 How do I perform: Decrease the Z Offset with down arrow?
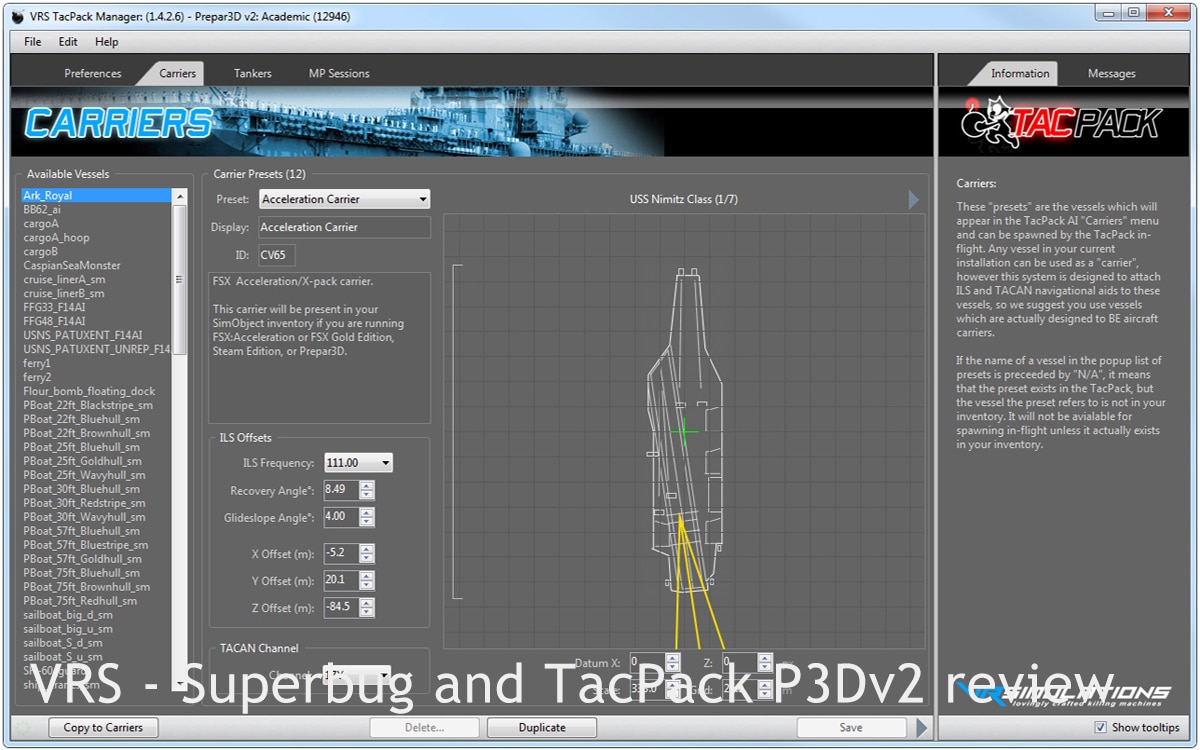click(x=367, y=613)
